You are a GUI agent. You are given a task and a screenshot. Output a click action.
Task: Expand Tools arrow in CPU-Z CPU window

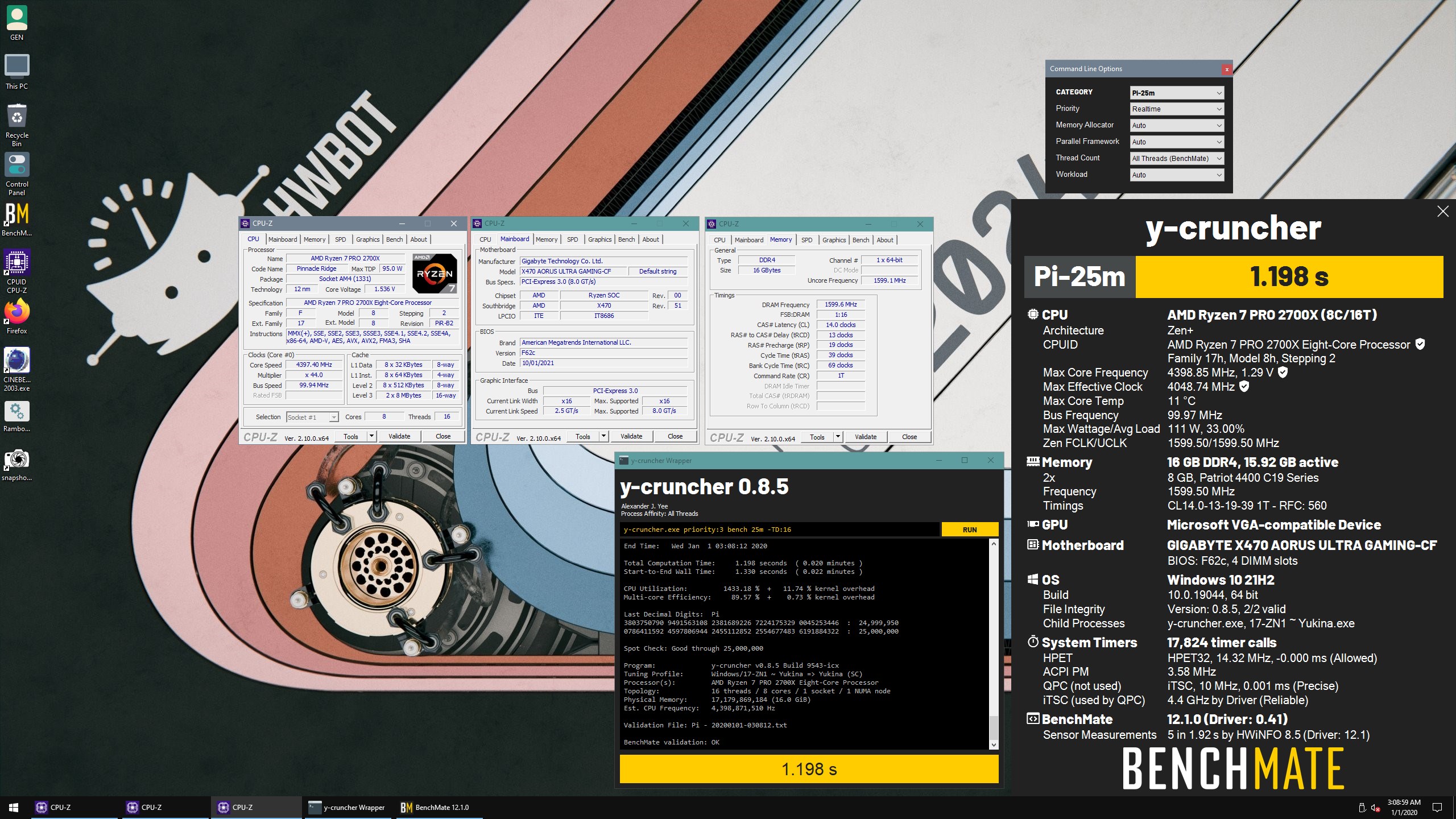(371, 436)
